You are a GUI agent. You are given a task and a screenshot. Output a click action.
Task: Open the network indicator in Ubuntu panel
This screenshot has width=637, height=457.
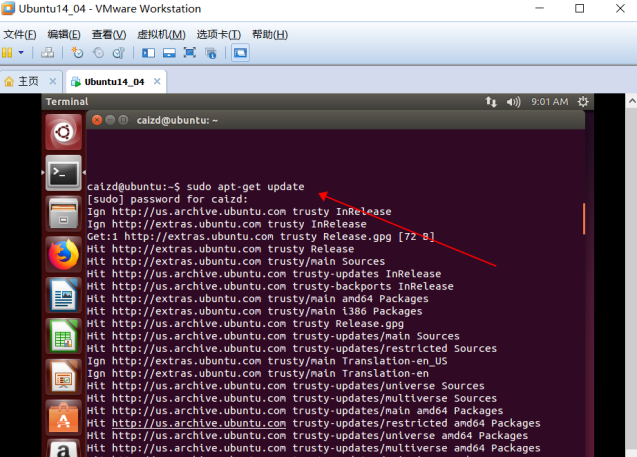click(x=491, y=102)
